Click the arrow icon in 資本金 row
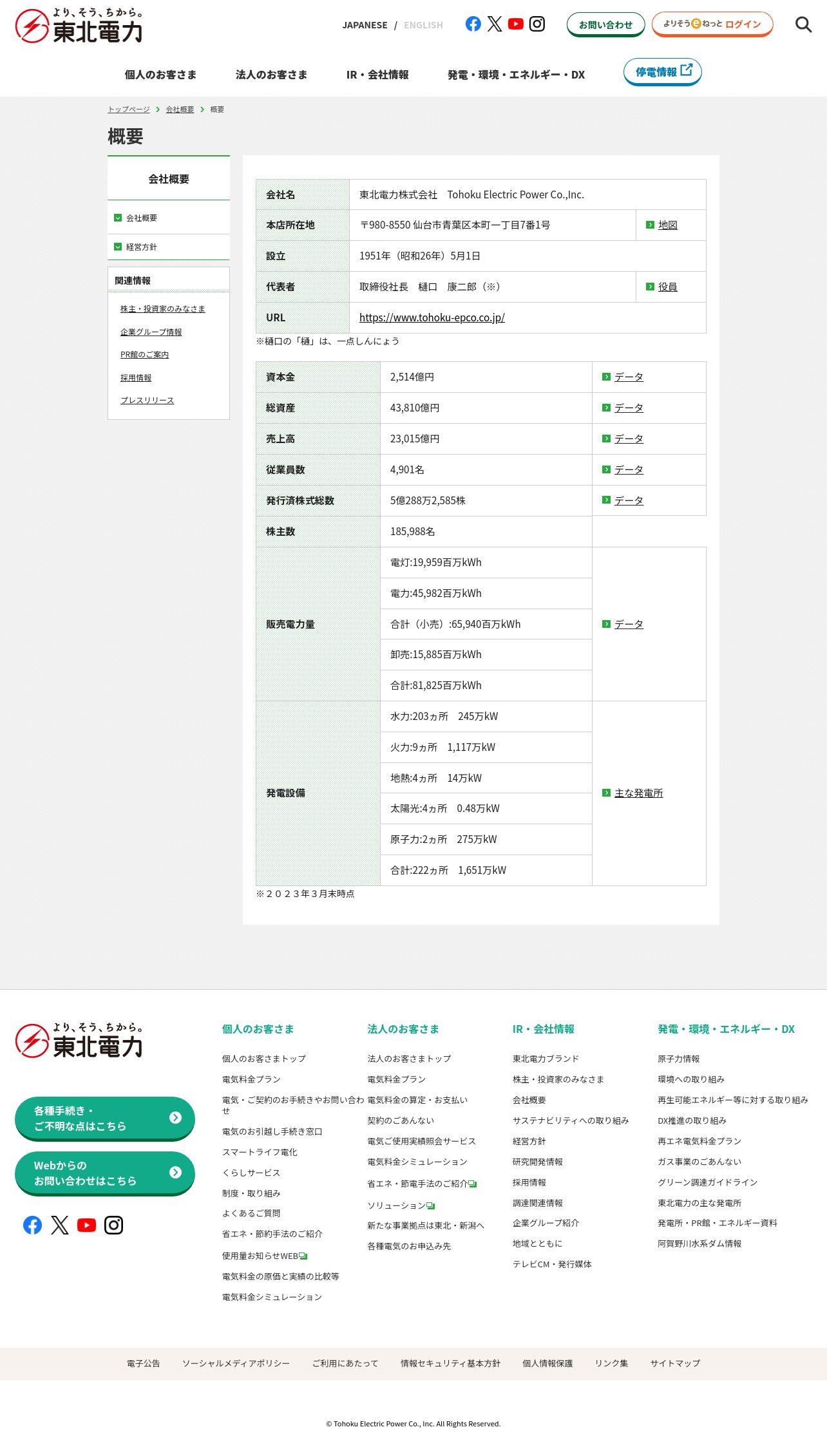 click(x=606, y=377)
